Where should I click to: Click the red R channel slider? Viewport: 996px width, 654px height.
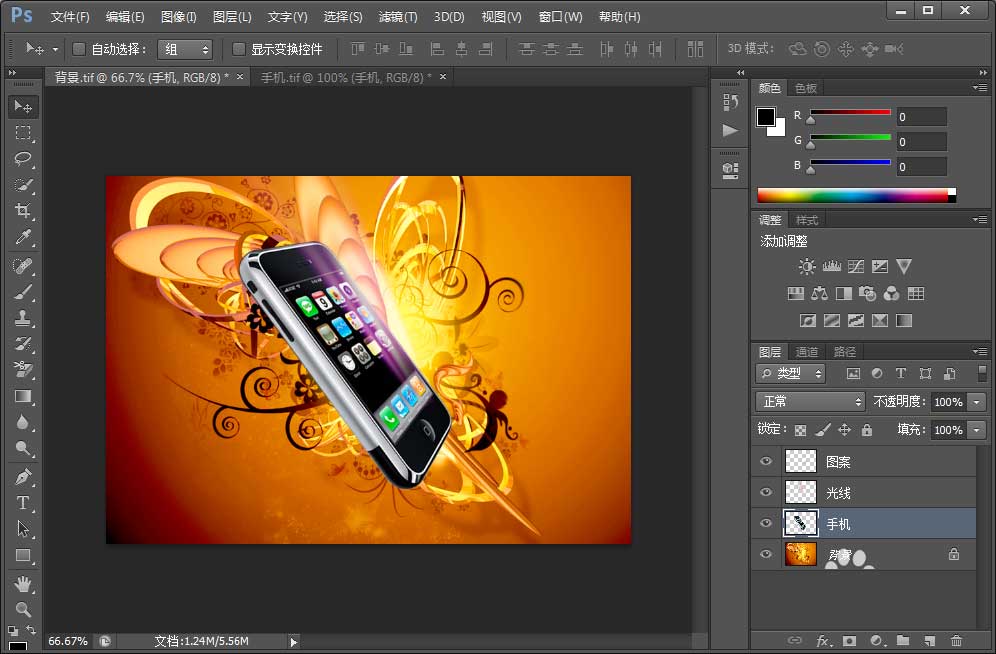pyautogui.click(x=851, y=112)
